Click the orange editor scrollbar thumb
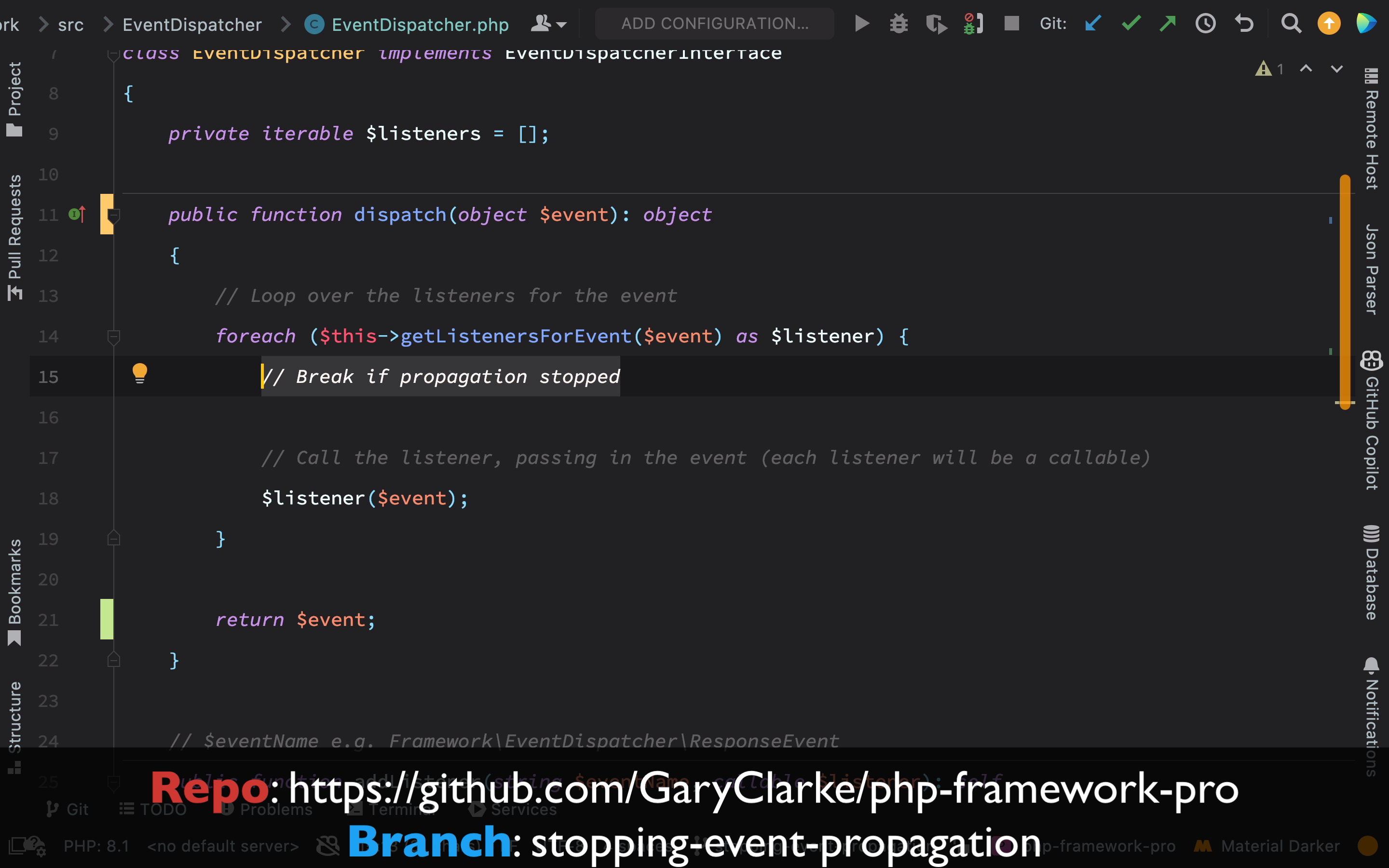Viewport: 1389px width, 868px height. [x=1345, y=292]
